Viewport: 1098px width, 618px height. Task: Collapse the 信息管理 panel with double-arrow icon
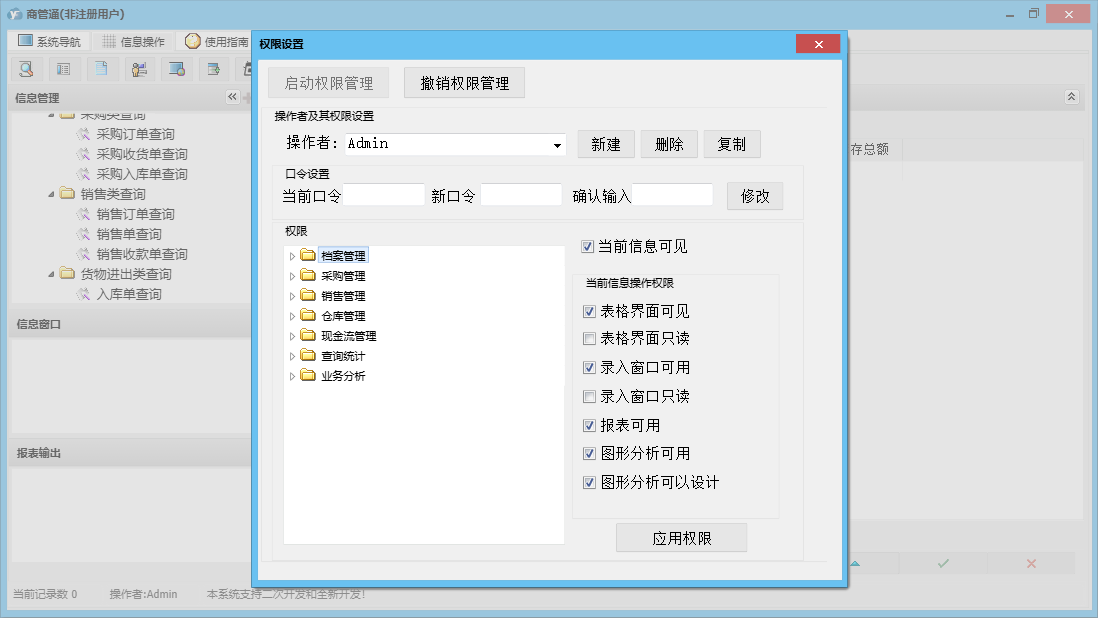point(232,97)
